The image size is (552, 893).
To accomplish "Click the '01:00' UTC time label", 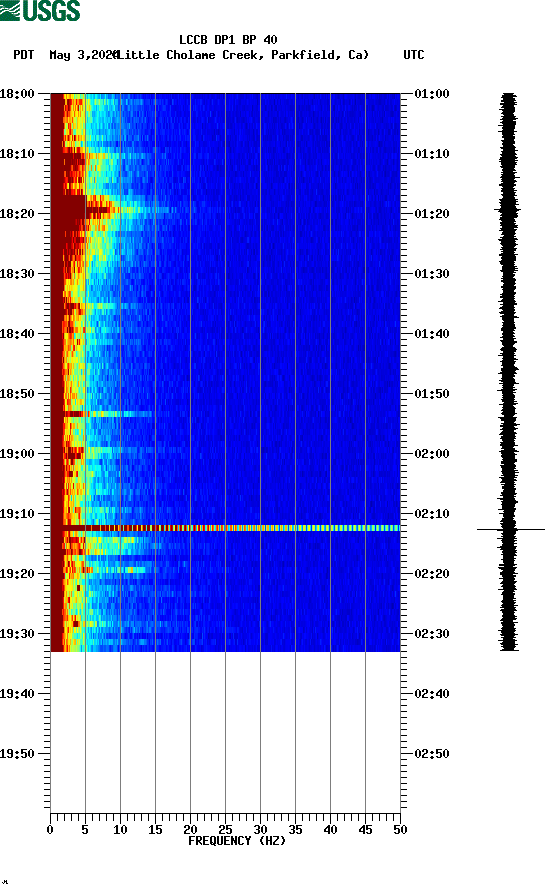I will 432,93.
